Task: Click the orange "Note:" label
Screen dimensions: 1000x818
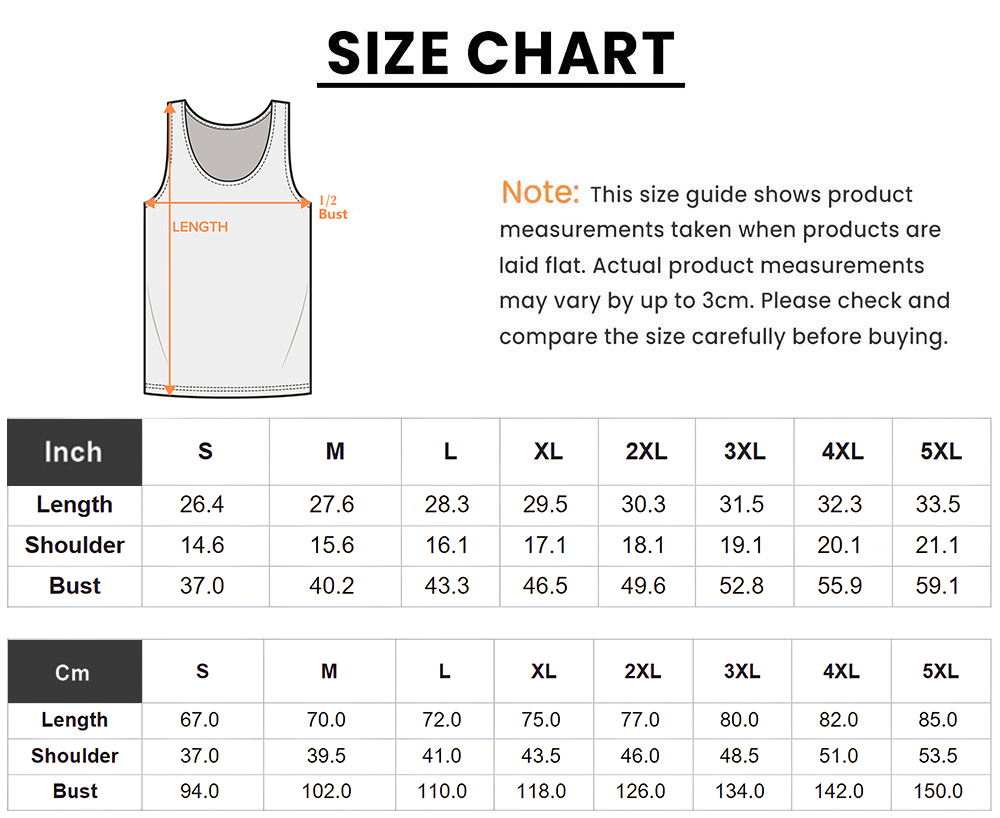Action: 540,192
